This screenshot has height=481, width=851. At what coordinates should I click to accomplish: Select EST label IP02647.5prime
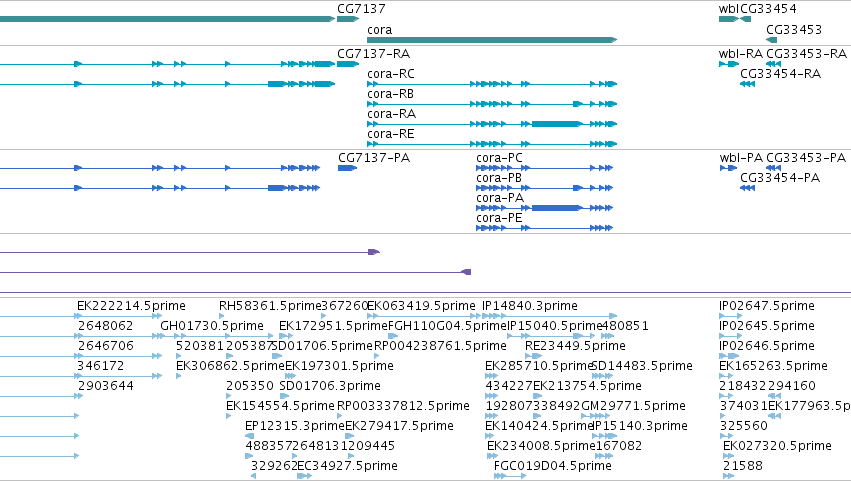point(767,306)
